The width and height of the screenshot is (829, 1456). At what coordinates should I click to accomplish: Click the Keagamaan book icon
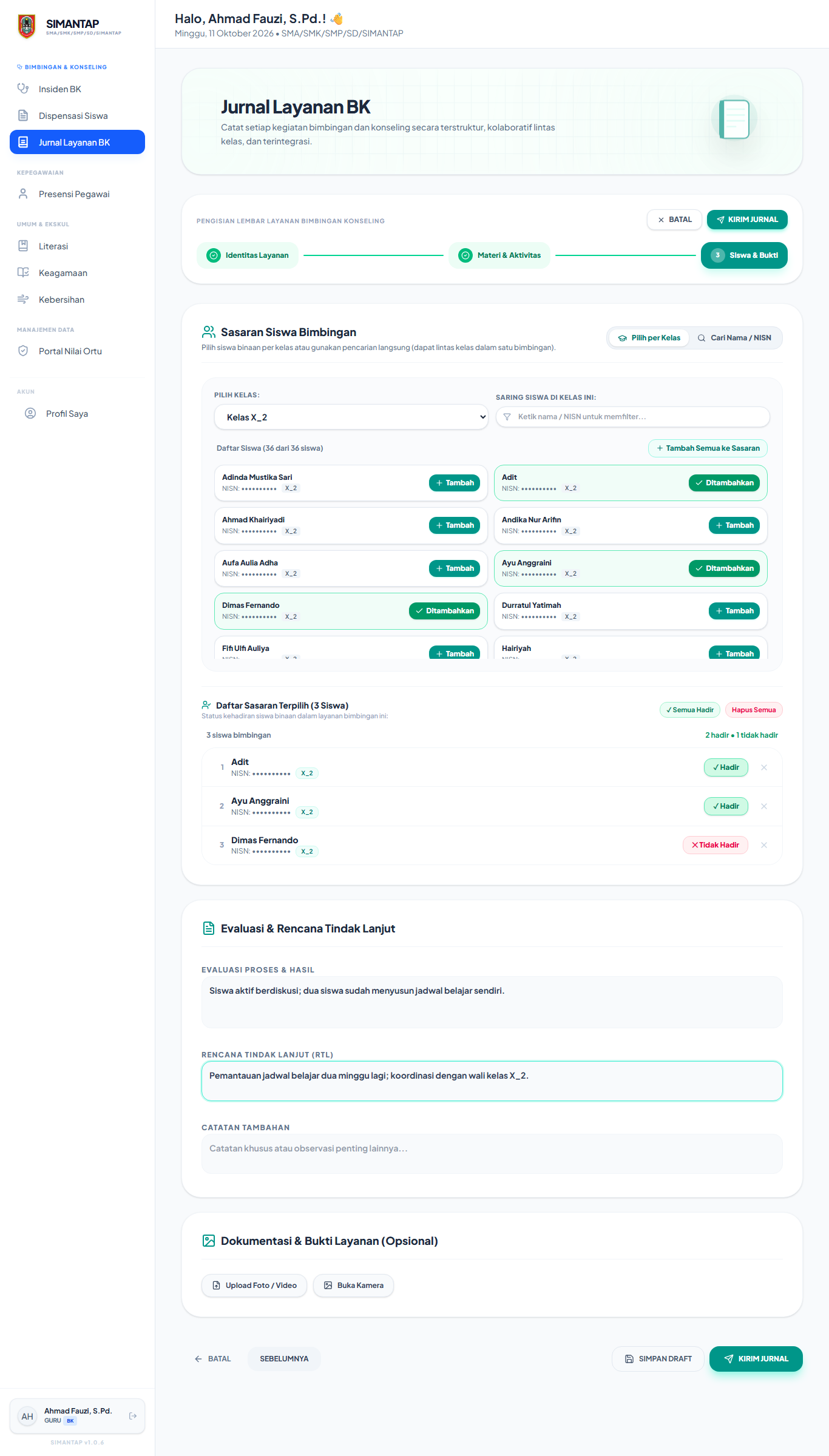[23, 272]
